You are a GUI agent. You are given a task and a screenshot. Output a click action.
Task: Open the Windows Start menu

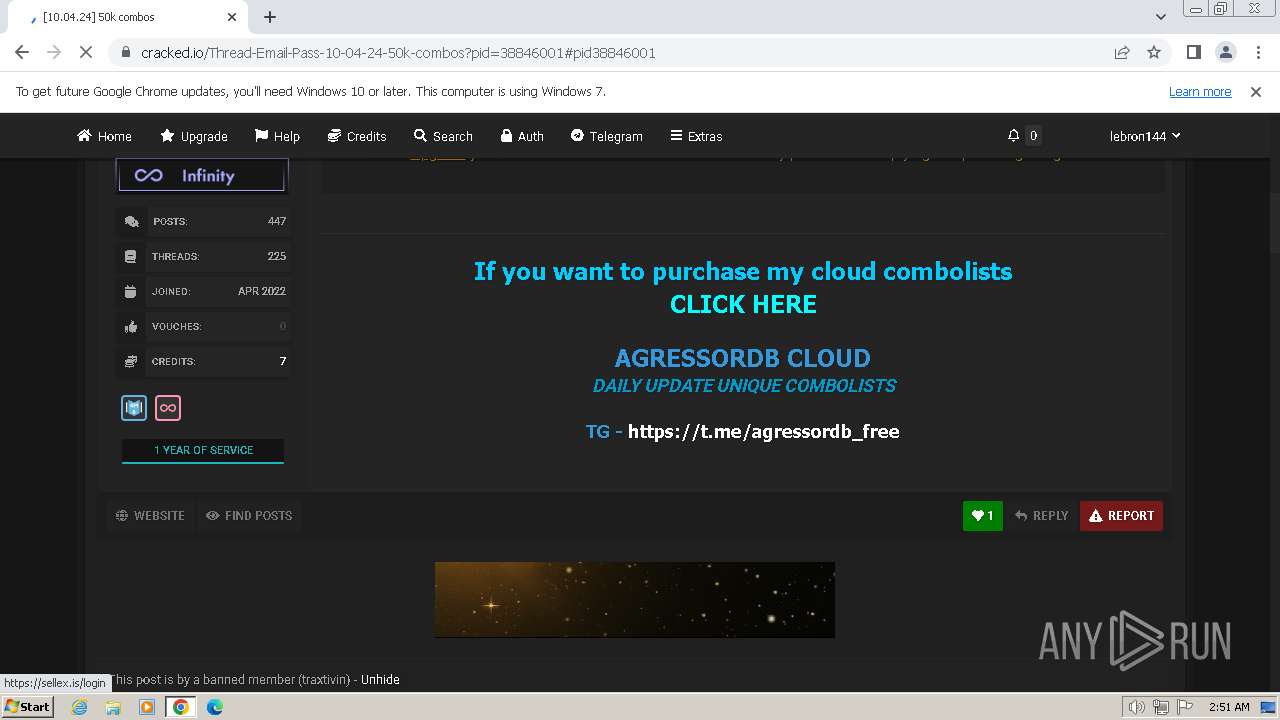pos(27,707)
